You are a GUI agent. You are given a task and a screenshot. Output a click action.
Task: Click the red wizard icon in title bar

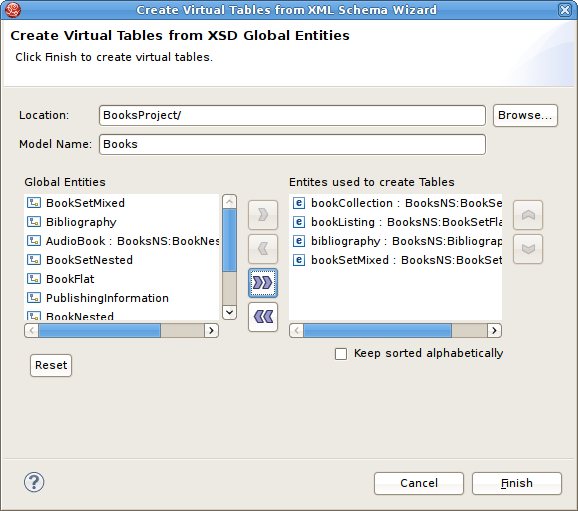(13, 10)
